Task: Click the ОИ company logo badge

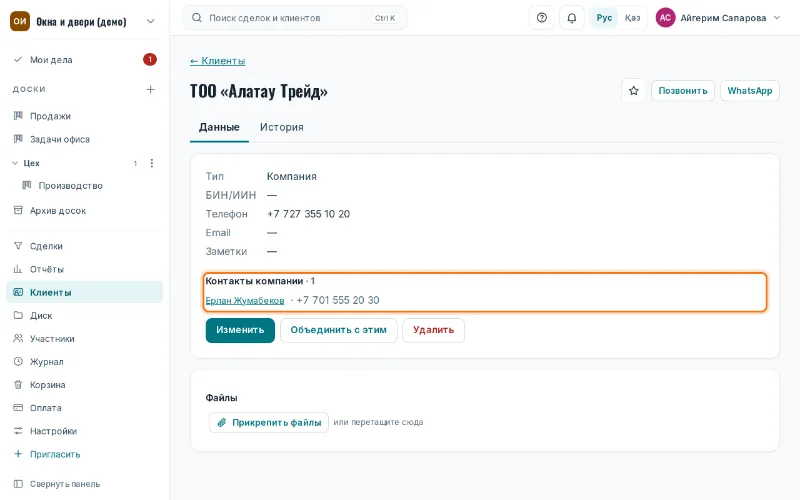Action: 20,21
